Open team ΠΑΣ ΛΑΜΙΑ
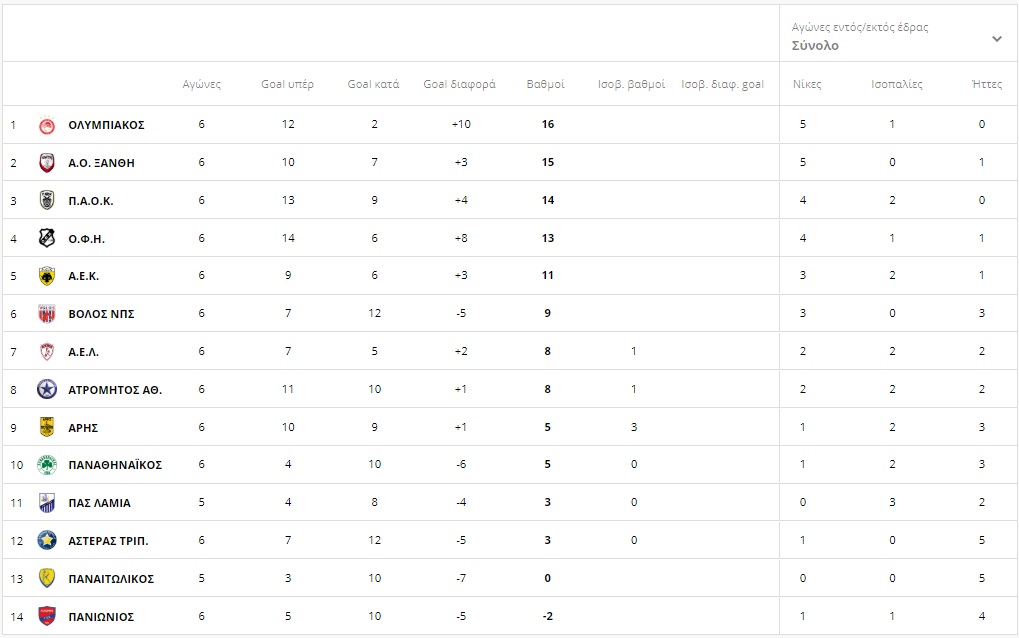 pos(99,503)
